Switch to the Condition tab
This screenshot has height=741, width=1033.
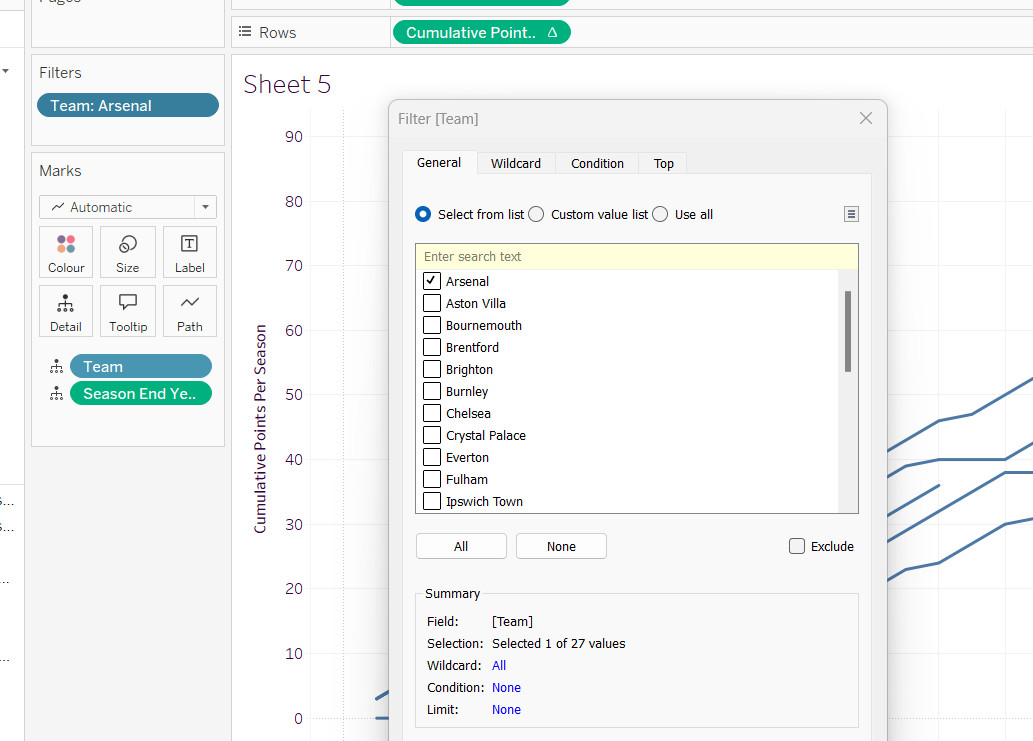tap(597, 163)
